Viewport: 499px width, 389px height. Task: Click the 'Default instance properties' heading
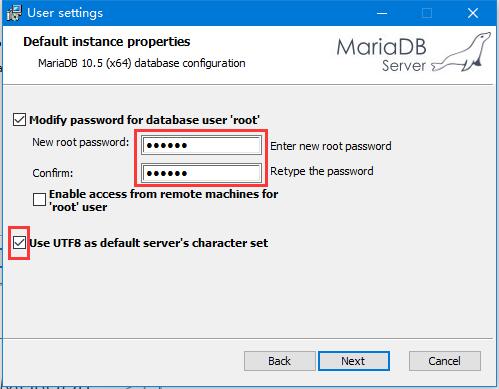[107, 42]
